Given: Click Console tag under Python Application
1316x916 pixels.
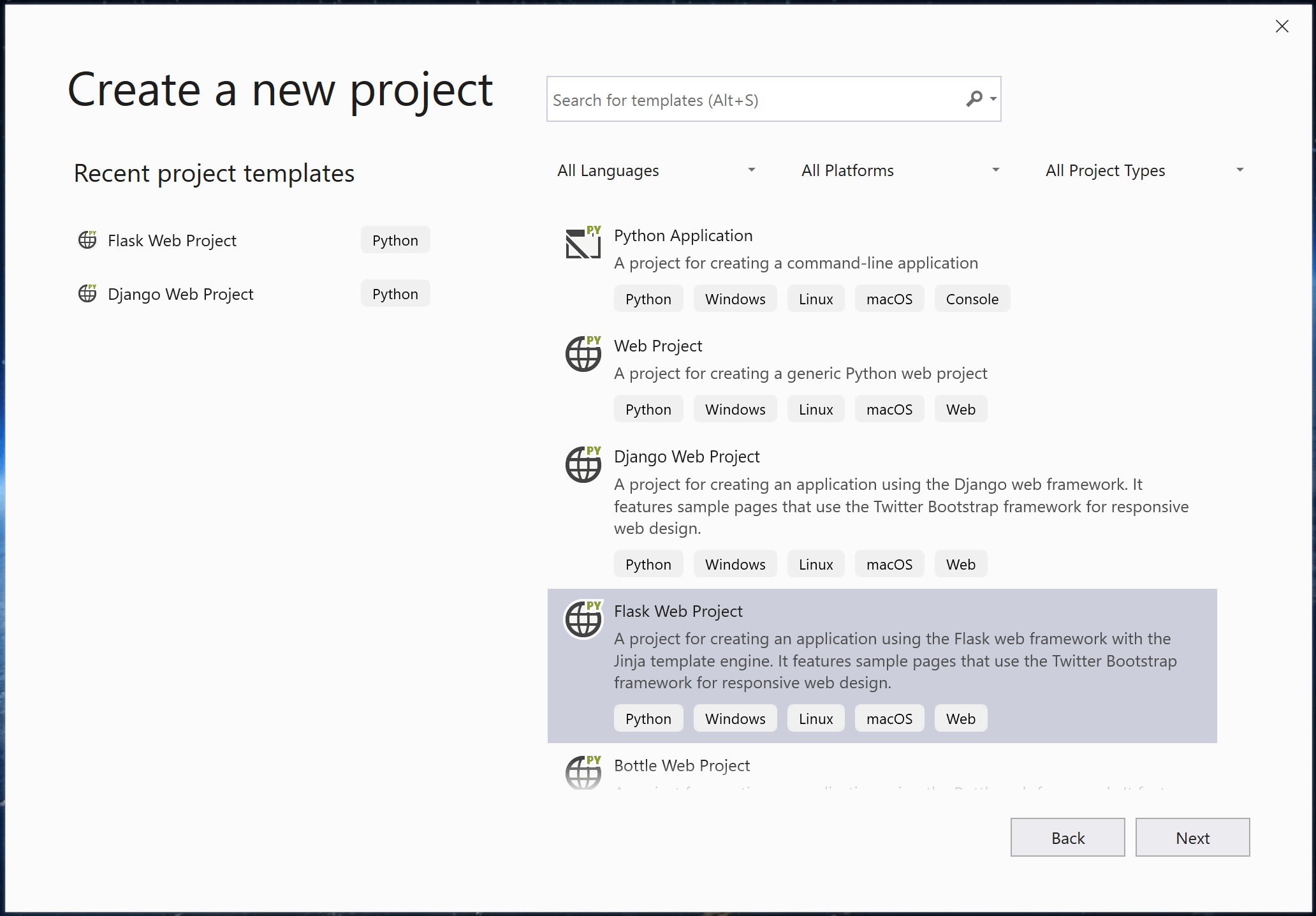Looking at the screenshot, I should pos(972,299).
